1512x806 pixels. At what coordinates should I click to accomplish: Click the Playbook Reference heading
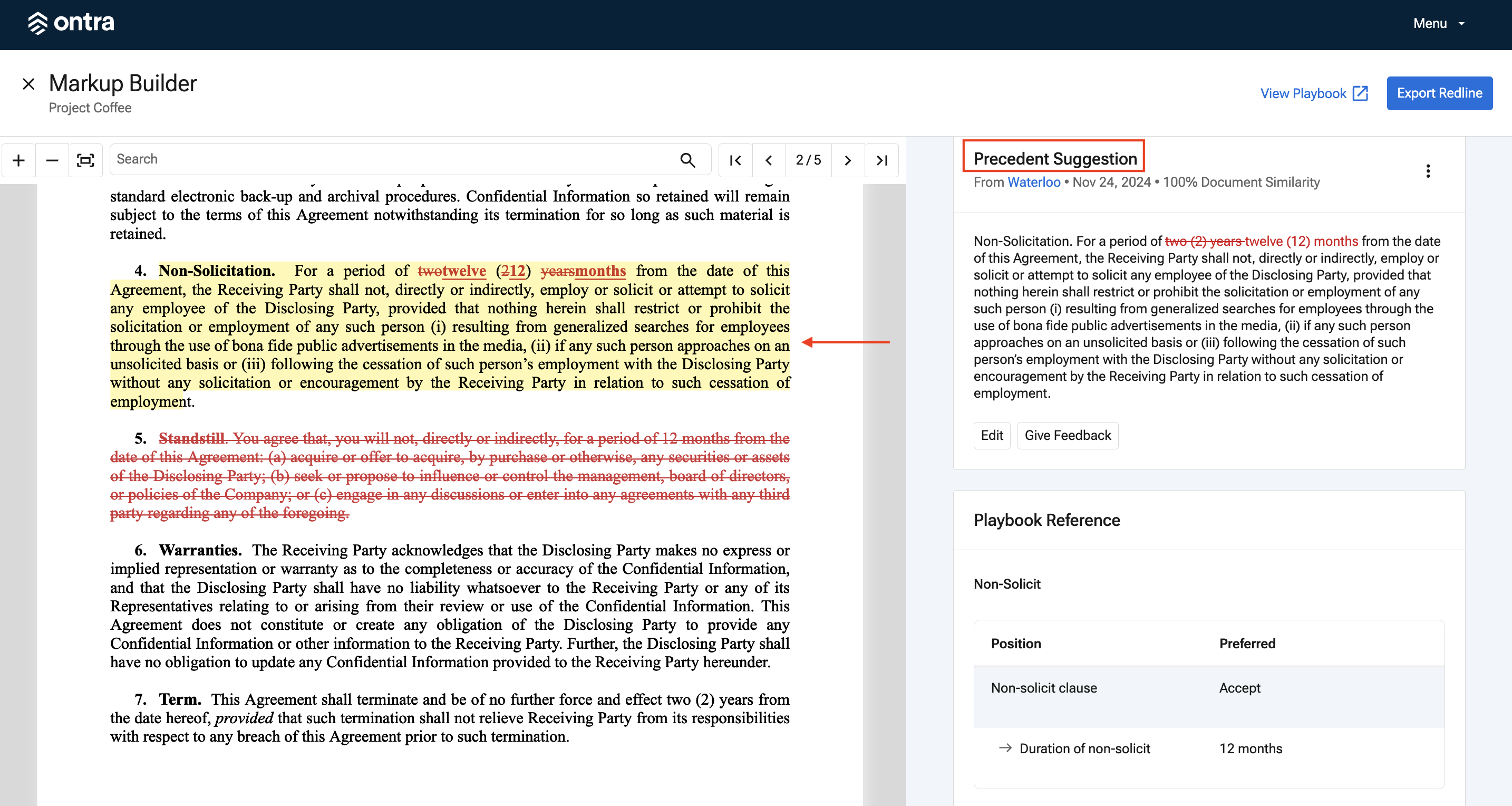click(1046, 520)
